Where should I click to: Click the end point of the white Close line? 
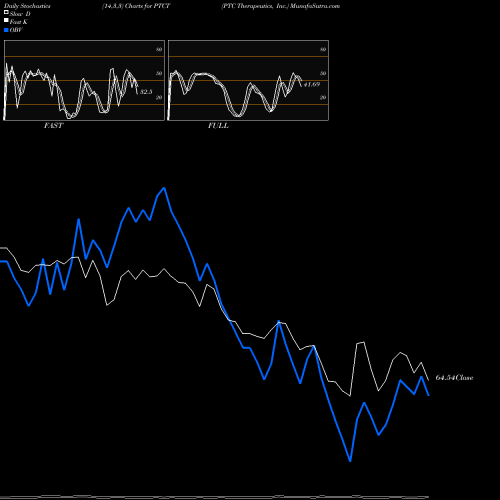(x=428, y=380)
